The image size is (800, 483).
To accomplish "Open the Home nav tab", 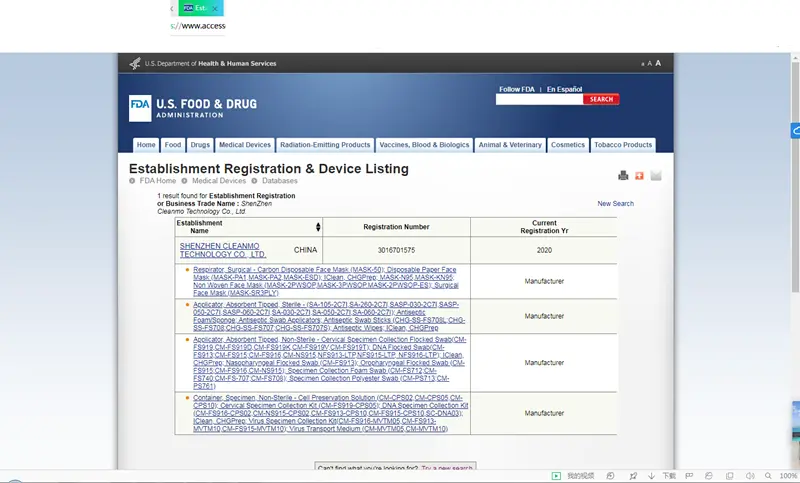I will pyautogui.click(x=146, y=145).
